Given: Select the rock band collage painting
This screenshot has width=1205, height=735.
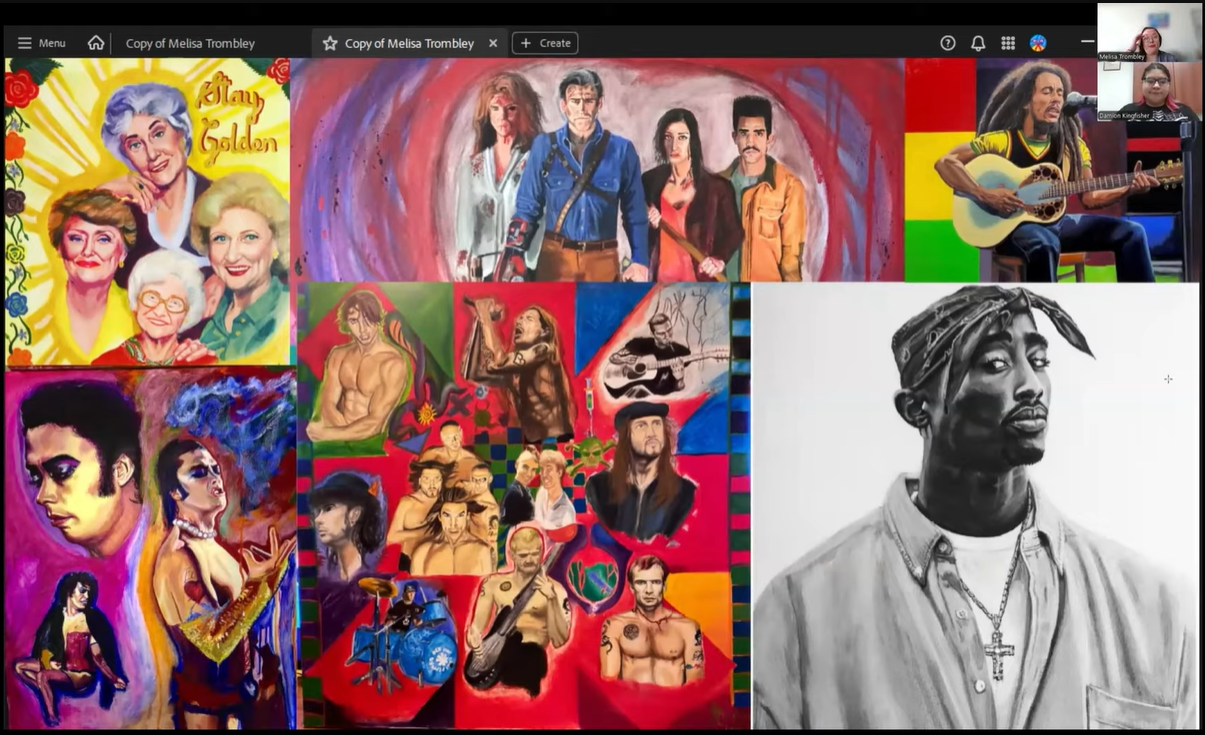Looking at the screenshot, I should point(524,506).
